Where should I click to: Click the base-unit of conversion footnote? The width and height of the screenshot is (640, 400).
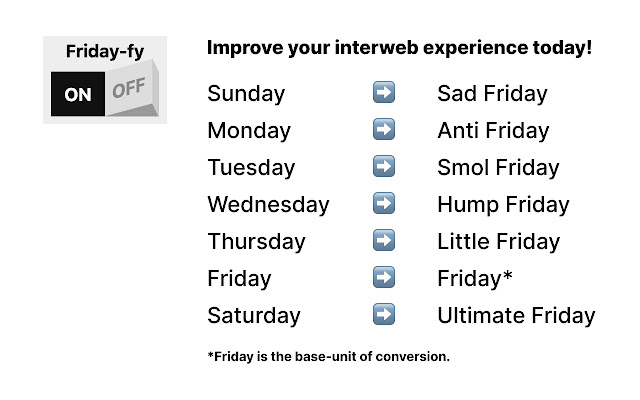click(x=328, y=357)
